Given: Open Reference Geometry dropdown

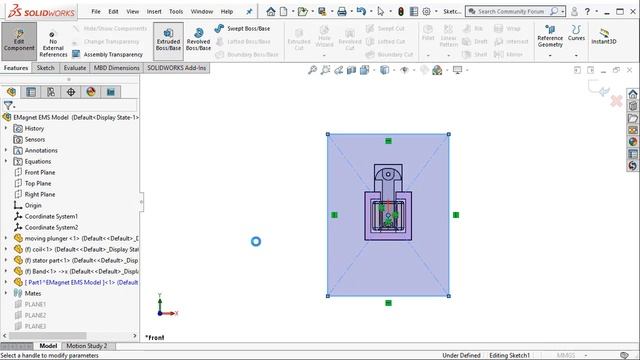Looking at the screenshot, I should click(550, 55).
